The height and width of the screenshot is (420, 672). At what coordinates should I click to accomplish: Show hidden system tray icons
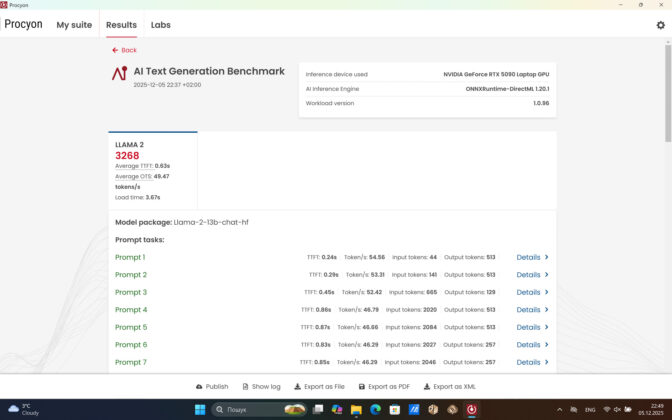559,410
